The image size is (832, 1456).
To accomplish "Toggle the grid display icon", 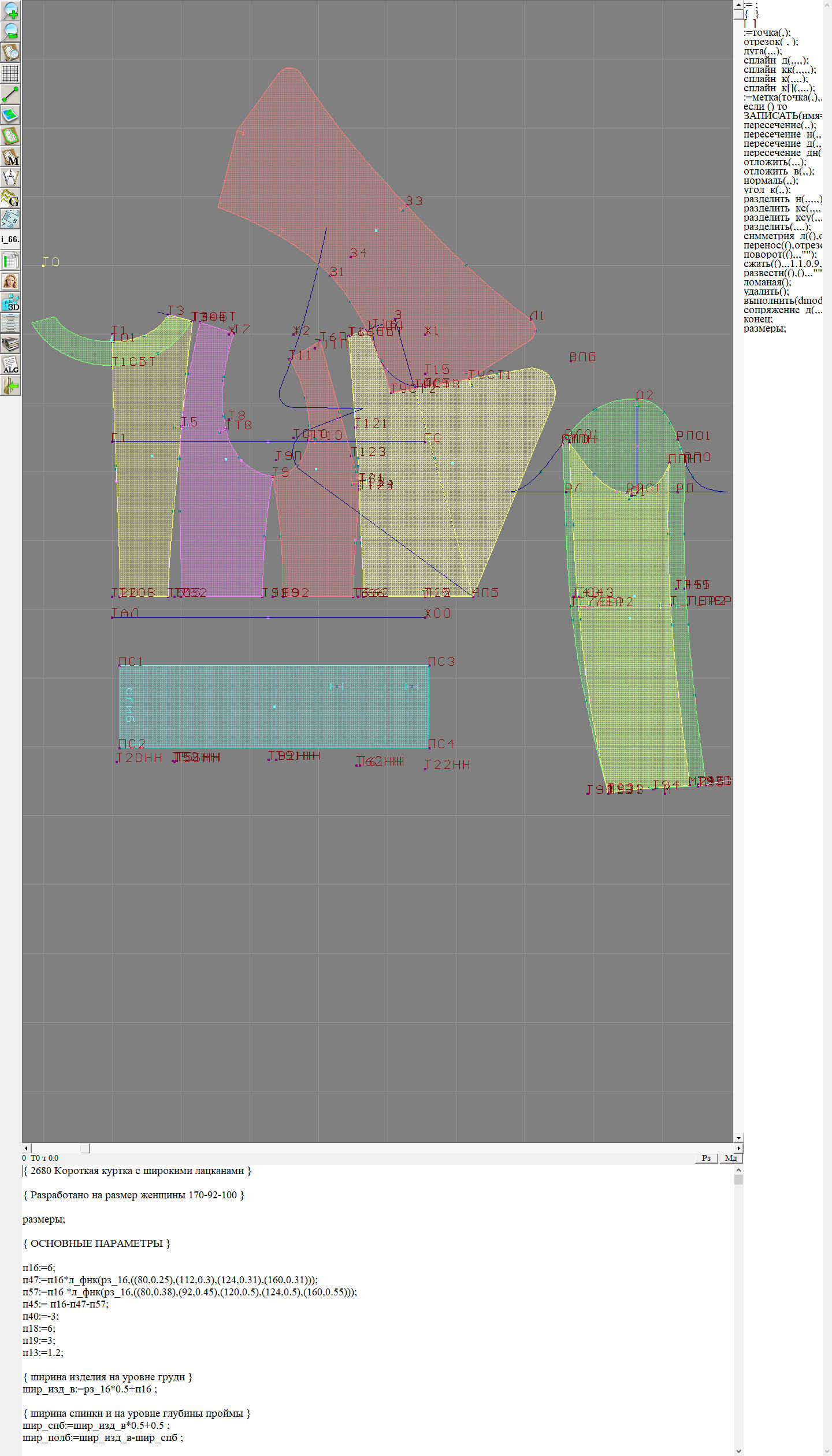I will pos(10,73).
